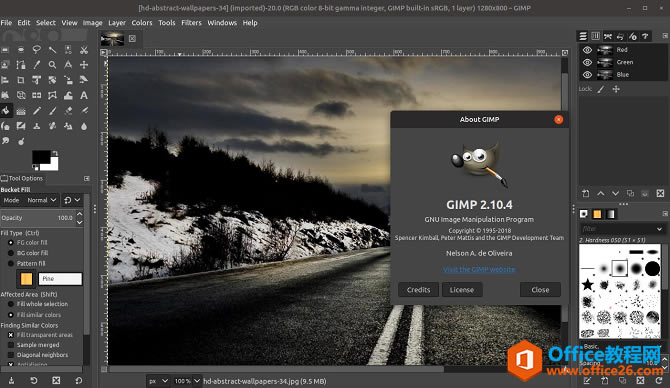
Task: Select the Move tool crosshair icon
Action: [84, 65]
